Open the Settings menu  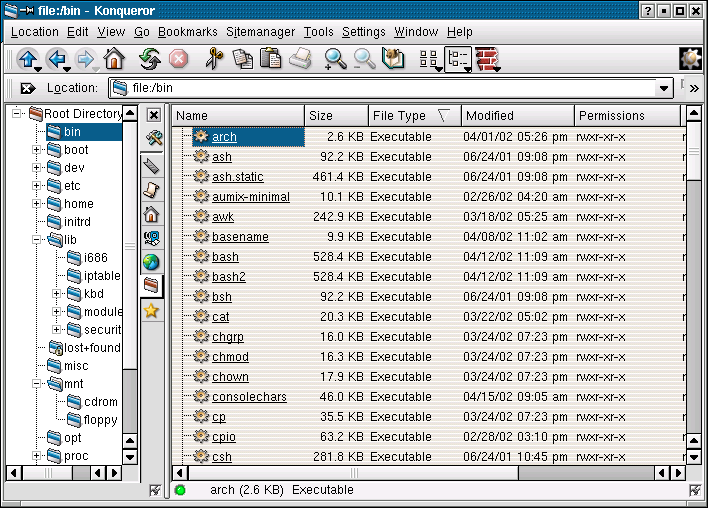click(363, 32)
